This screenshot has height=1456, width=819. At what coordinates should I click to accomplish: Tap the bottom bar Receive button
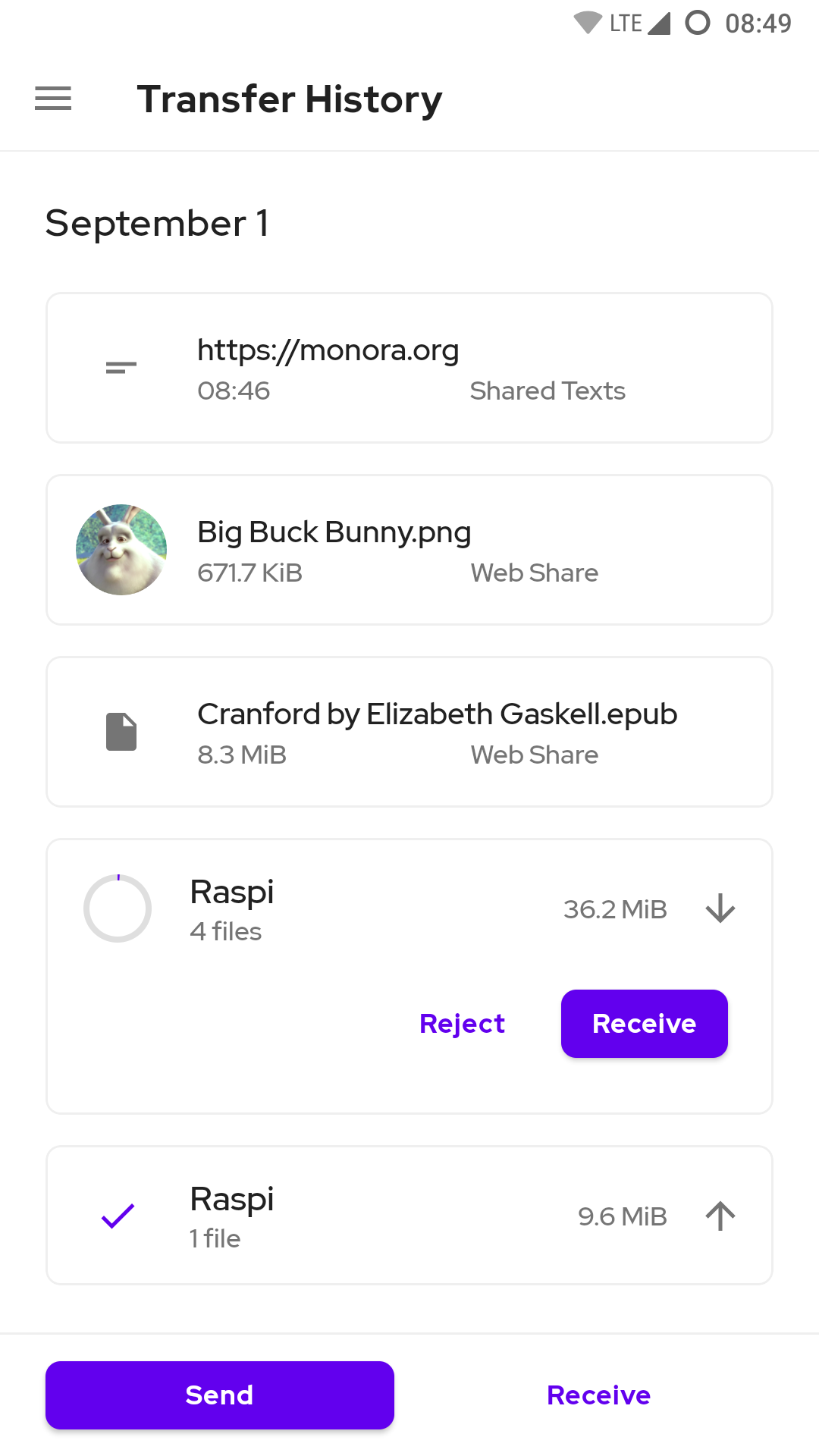click(x=599, y=1395)
